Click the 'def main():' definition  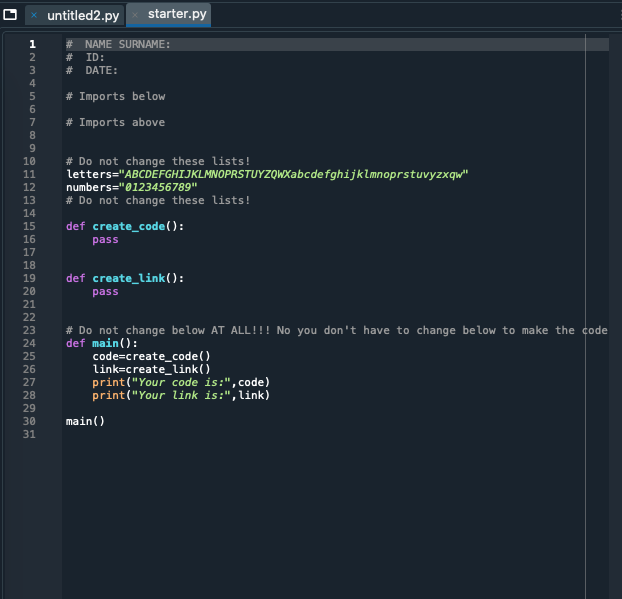102,343
